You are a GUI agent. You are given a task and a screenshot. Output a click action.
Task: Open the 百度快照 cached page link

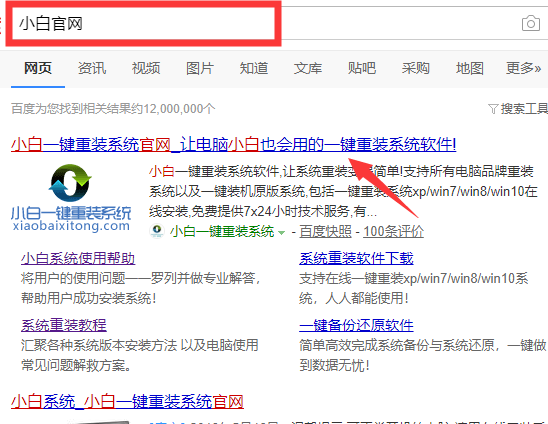tap(325, 231)
